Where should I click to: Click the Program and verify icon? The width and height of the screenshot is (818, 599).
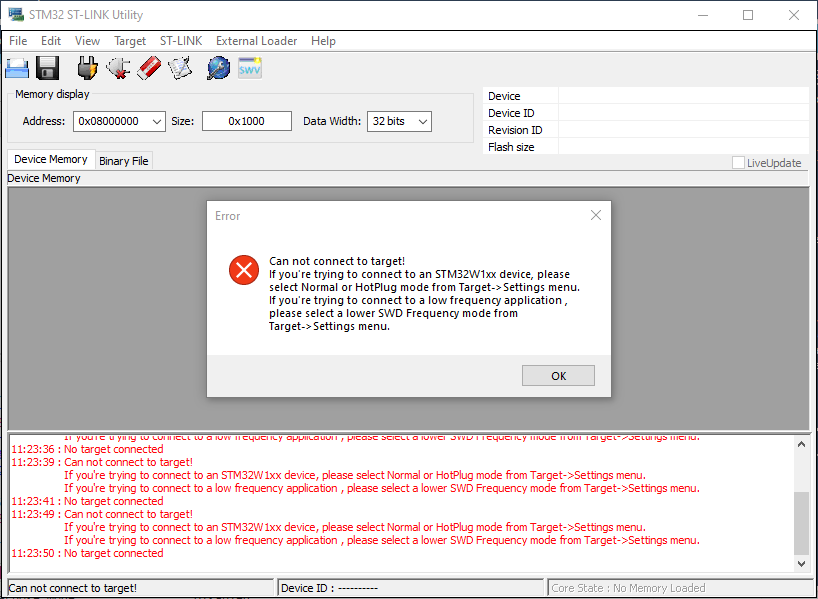point(181,68)
